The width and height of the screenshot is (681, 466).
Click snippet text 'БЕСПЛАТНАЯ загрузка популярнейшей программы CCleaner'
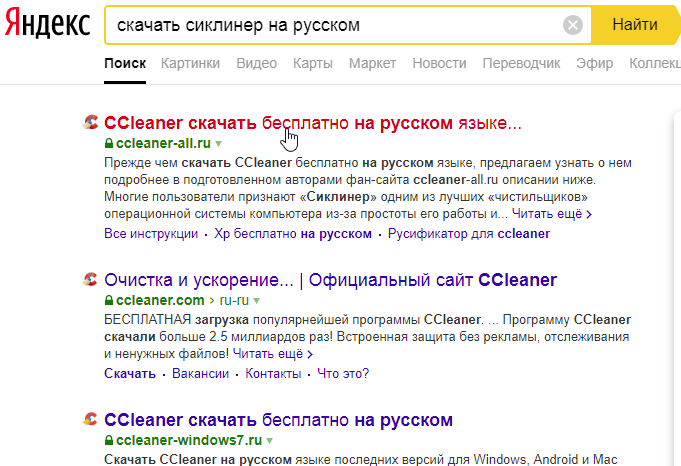[x=292, y=320]
